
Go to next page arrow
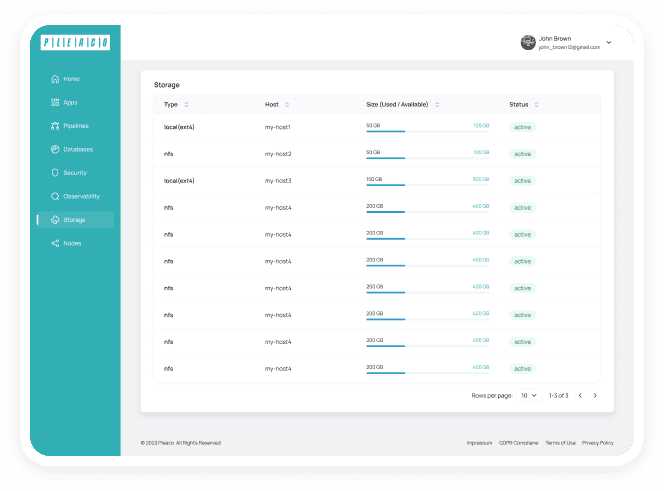(595, 395)
